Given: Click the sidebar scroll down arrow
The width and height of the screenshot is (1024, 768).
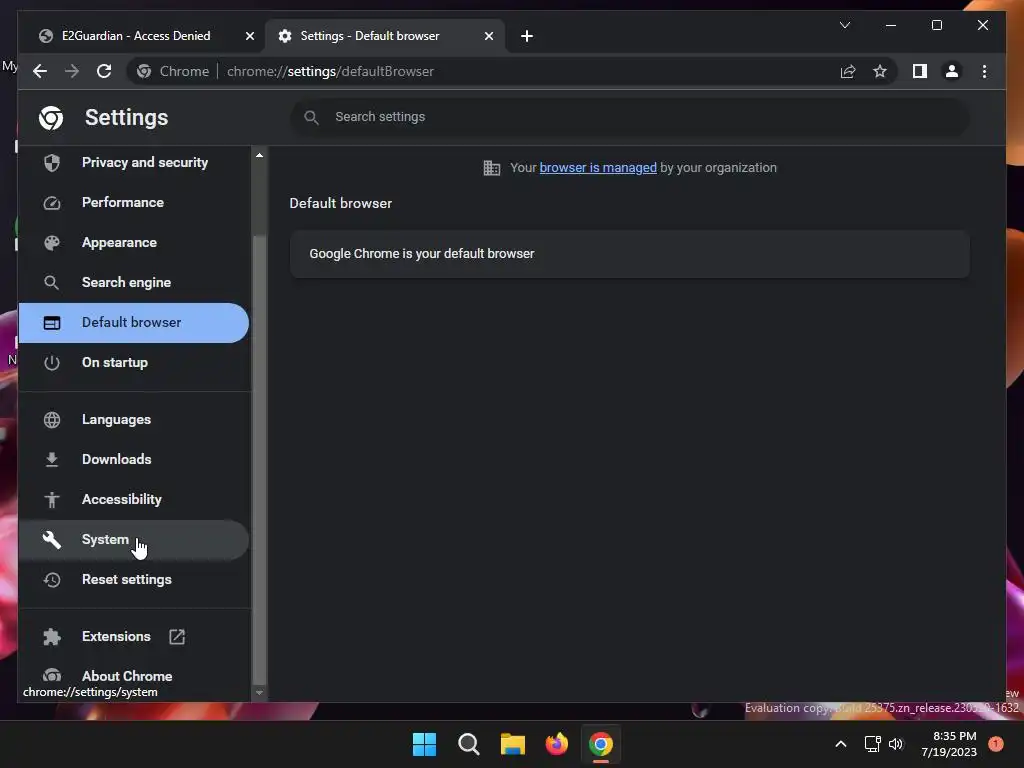Looking at the screenshot, I should pos(259,692).
